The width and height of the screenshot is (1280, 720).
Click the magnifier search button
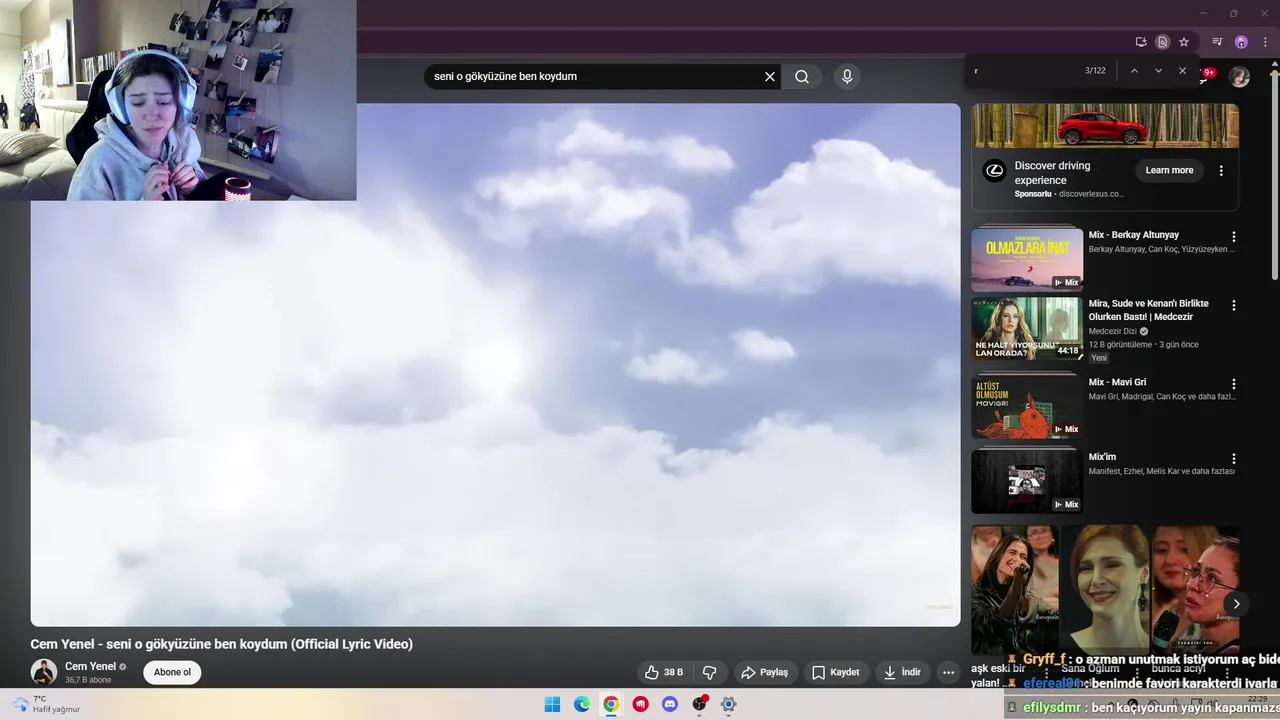[802, 76]
